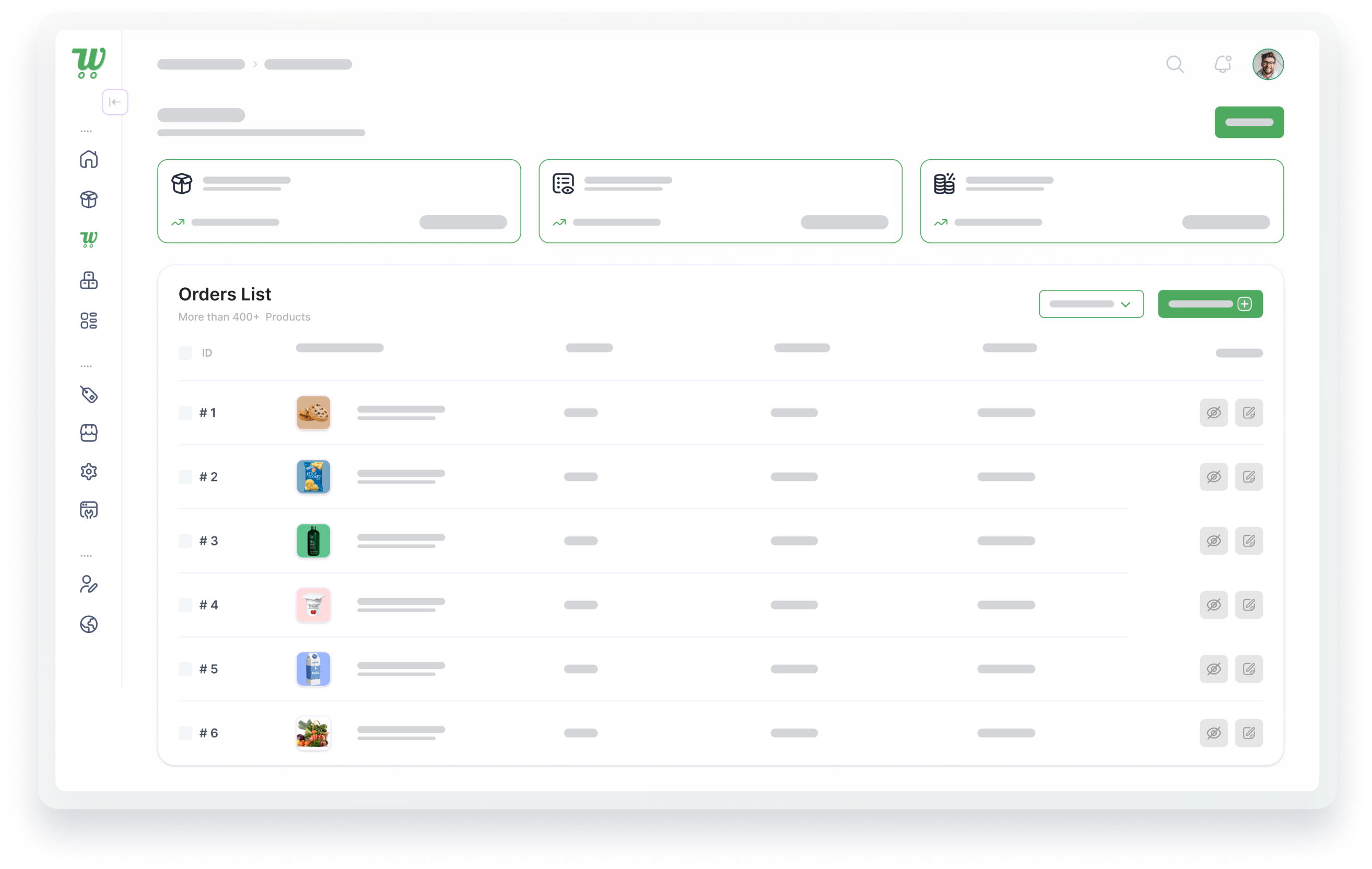Open the Orders List filter dropdown
The image size is (1372, 869).
point(1091,304)
